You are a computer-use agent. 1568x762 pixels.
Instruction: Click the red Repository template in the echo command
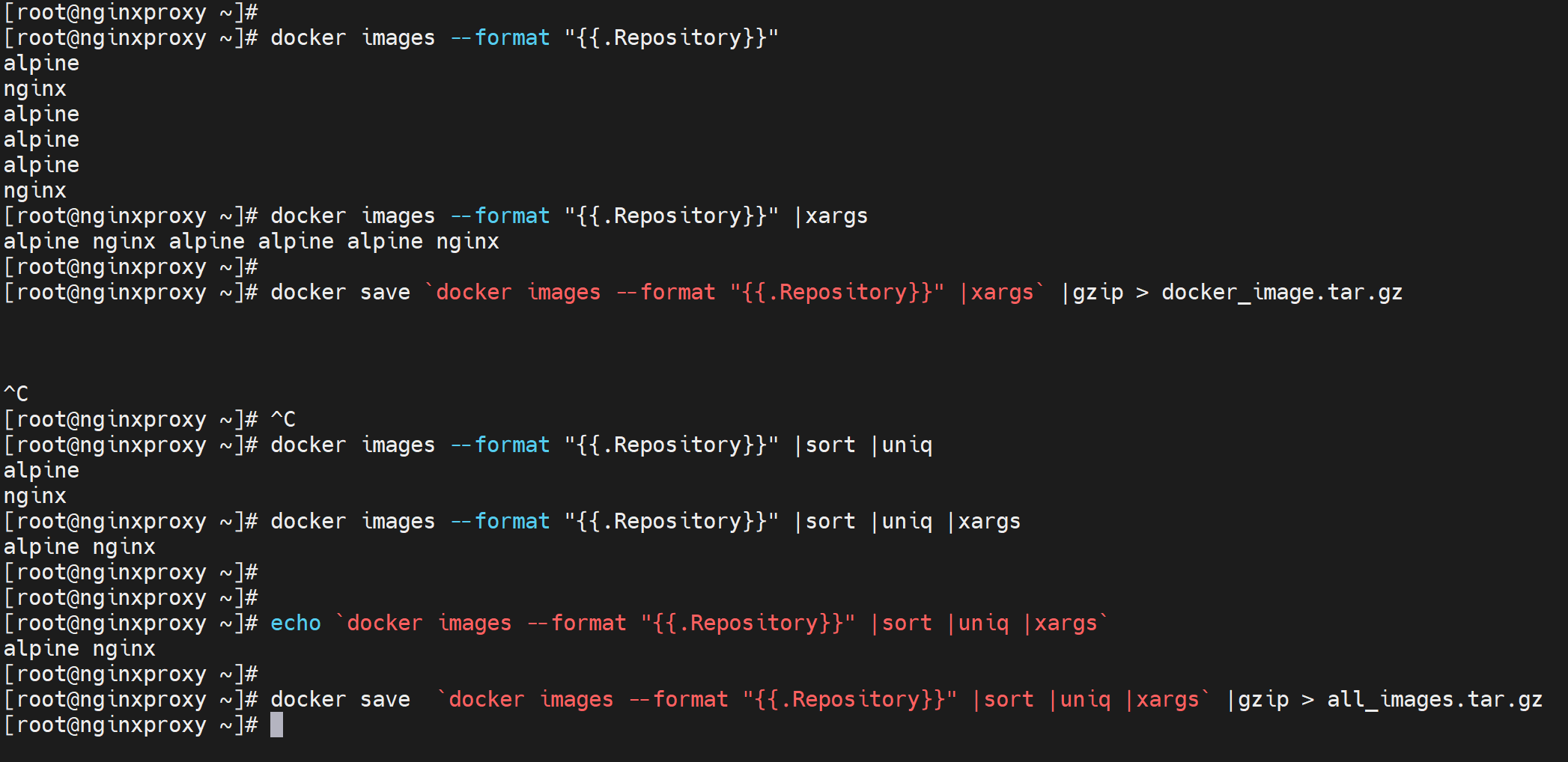pyautogui.click(x=747, y=623)
